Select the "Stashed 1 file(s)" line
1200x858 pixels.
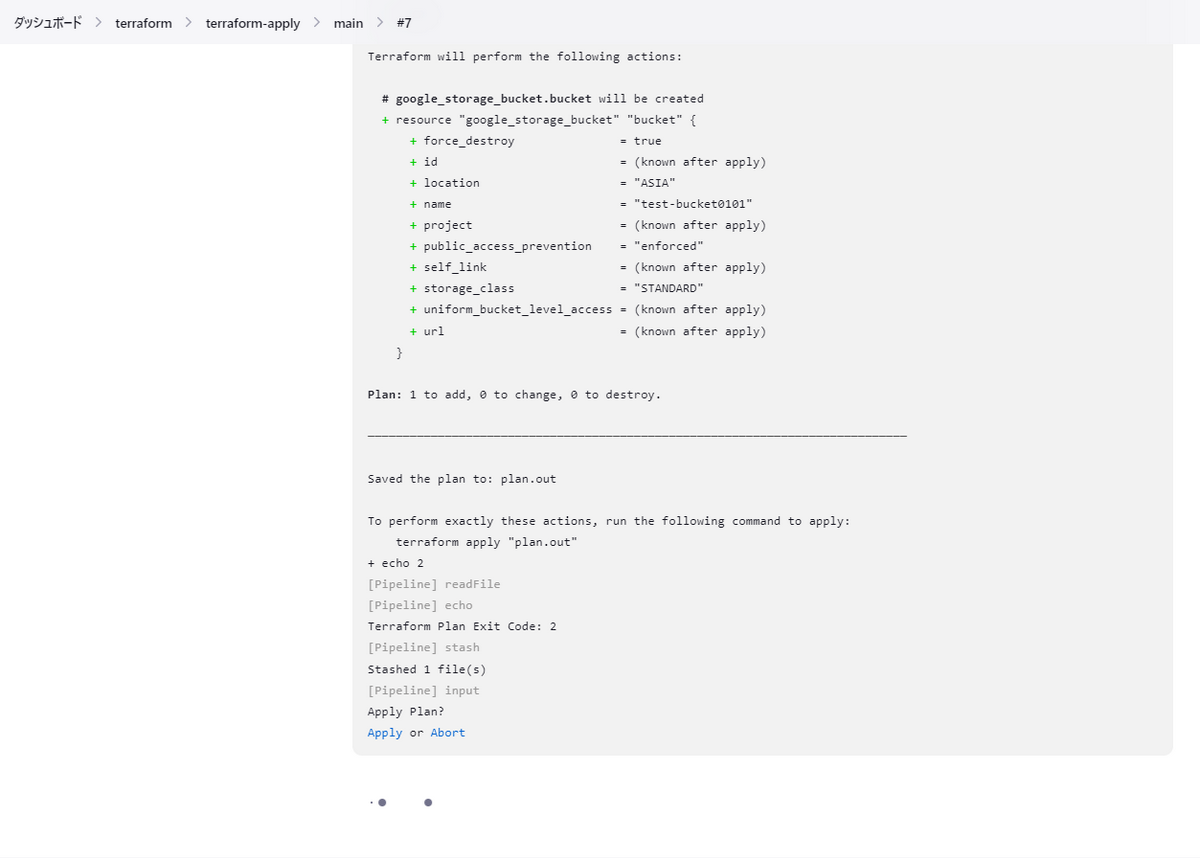427,669
